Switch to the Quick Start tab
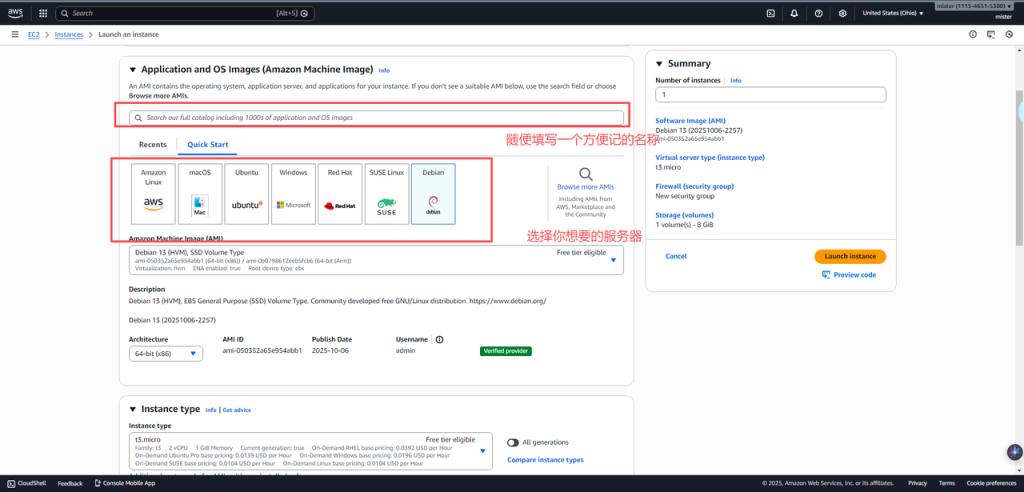This screenshot has width=1024, height=492. tap(208, 144)
